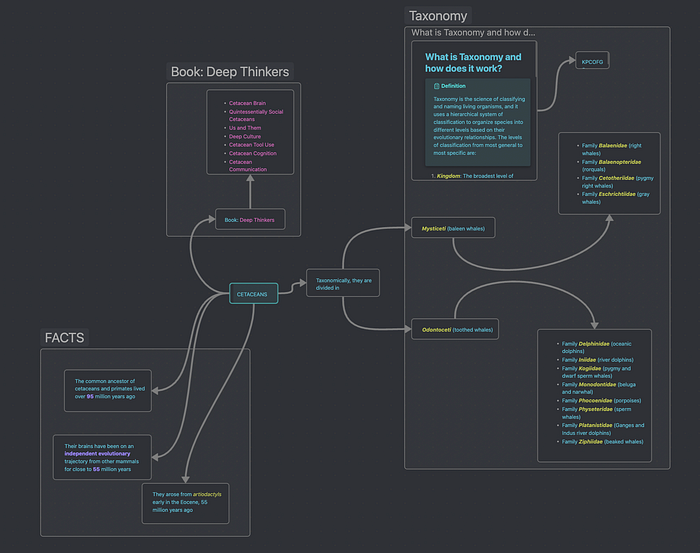
Task: Open the Delphinidae family link
Action: [x=595, y=344]
